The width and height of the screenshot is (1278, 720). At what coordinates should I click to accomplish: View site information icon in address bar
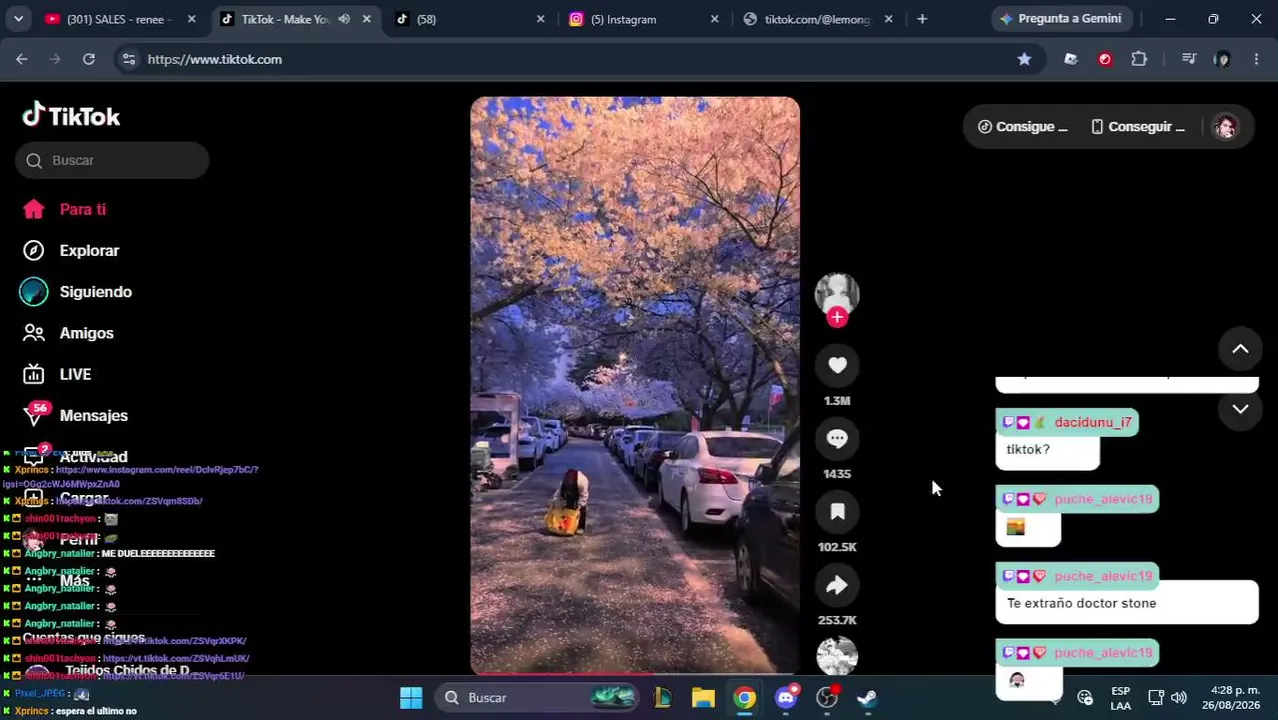(128, 59)
